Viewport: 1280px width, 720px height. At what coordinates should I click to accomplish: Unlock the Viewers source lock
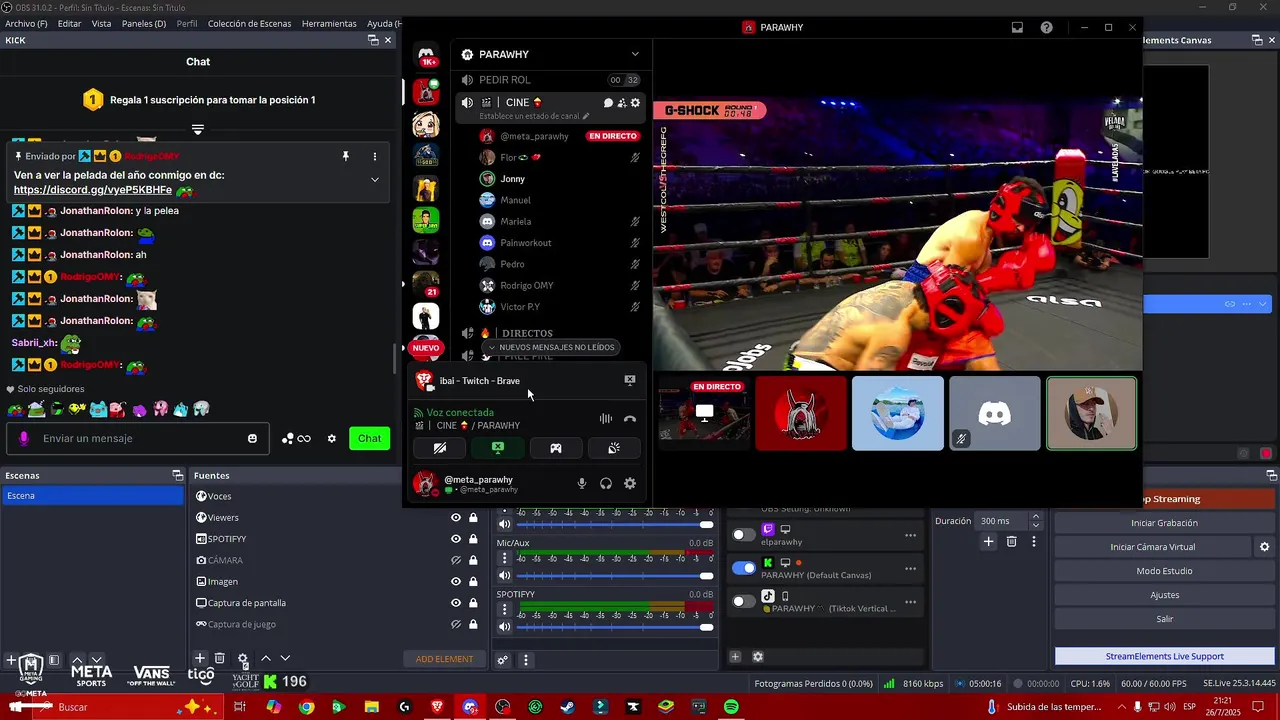click(x=472, y=517)
